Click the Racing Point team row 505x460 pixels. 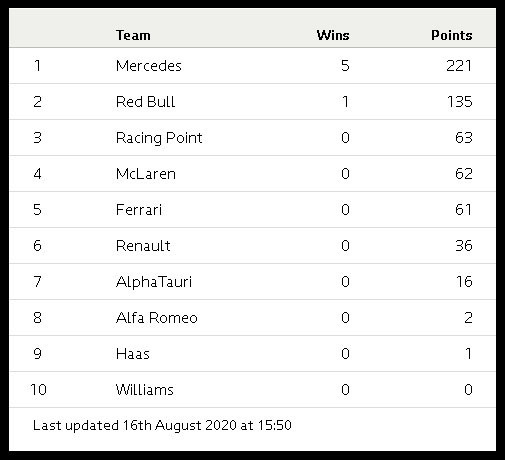(x=253, y=138)
